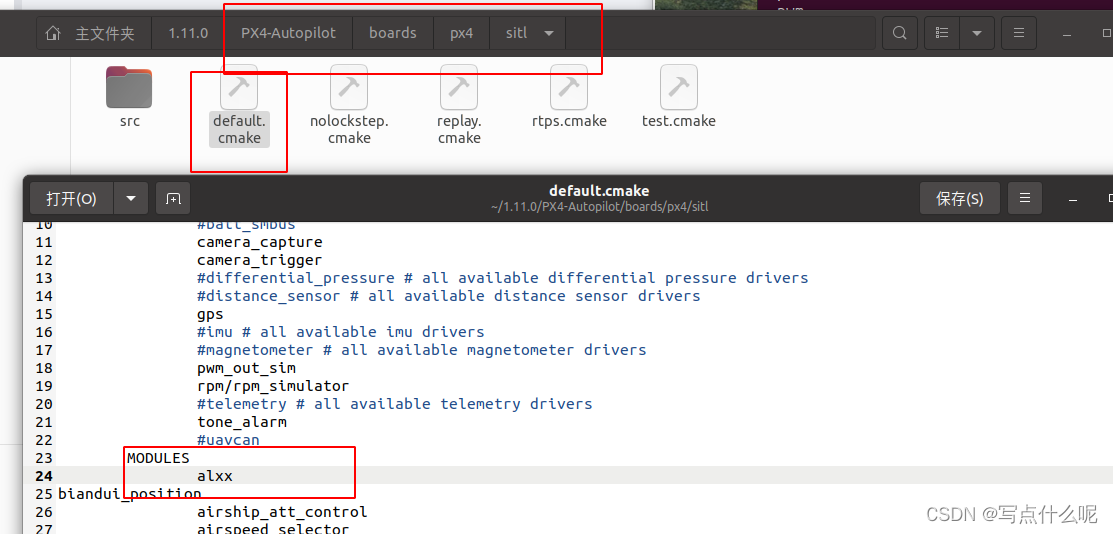Open view options dropdown in file manager
The width and height of the screenshot is (1113, 534).
[977, 33]
